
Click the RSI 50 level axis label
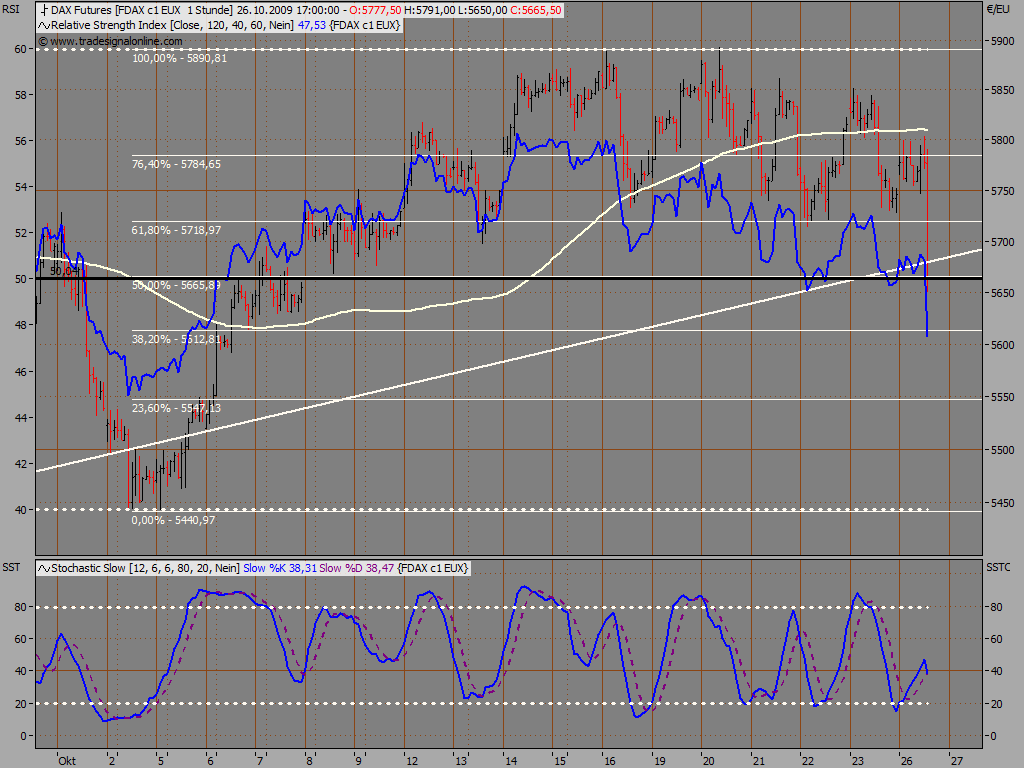20,279
